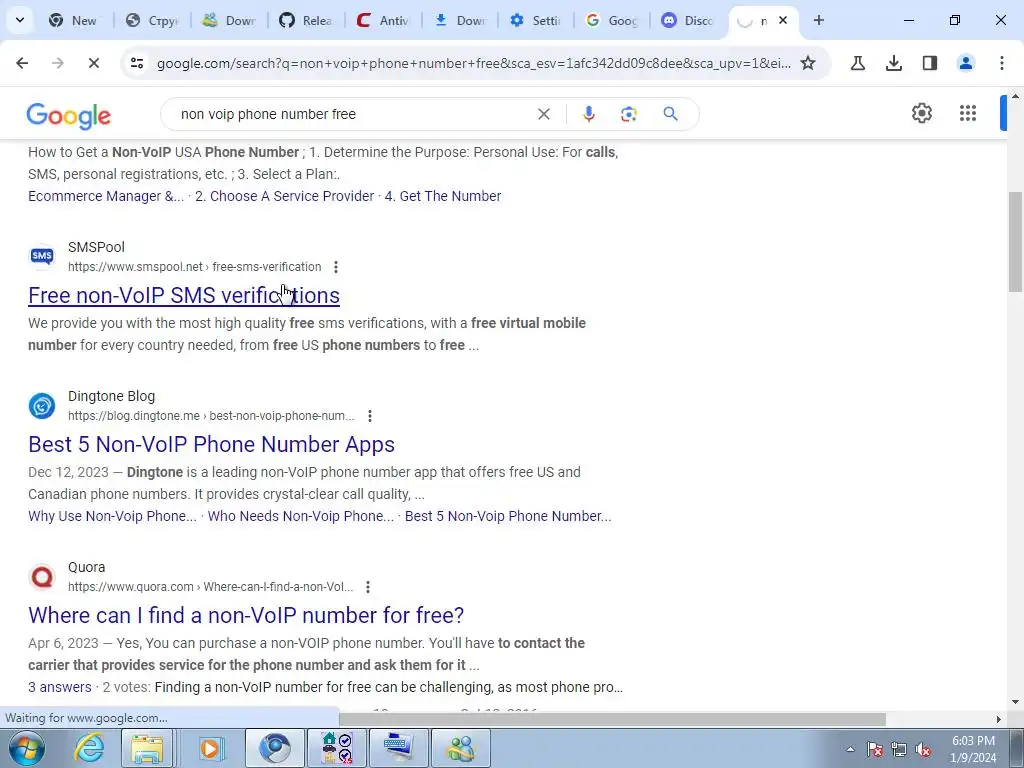Show hidden system tray icons arrow
Viewport: 1024px width, 768px height.
pos(850,749)
